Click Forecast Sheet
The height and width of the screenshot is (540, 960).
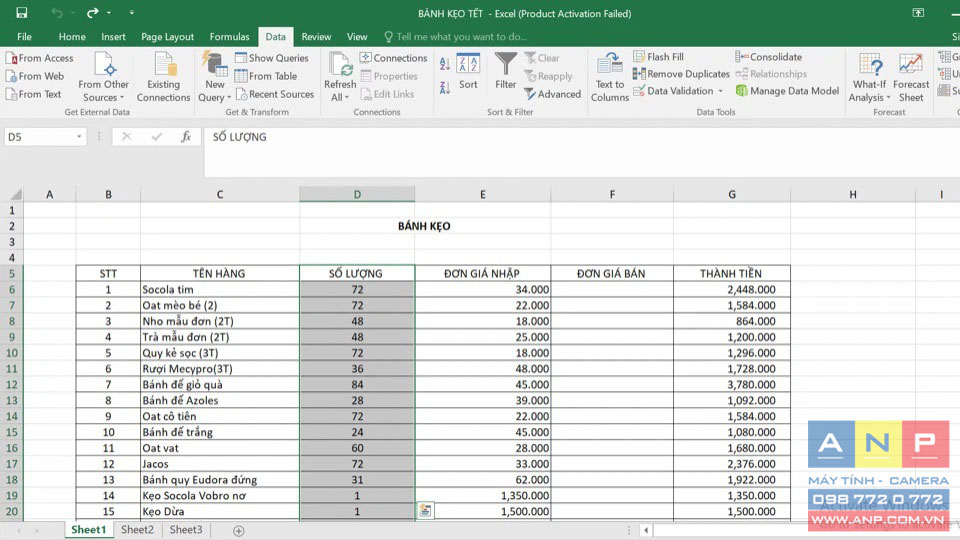pos(911,77)
